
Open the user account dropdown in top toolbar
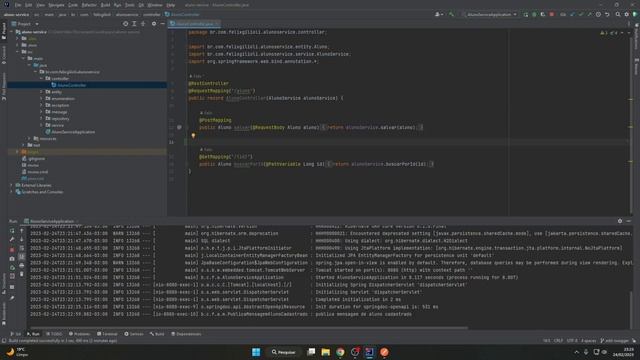tap(439, 14)
